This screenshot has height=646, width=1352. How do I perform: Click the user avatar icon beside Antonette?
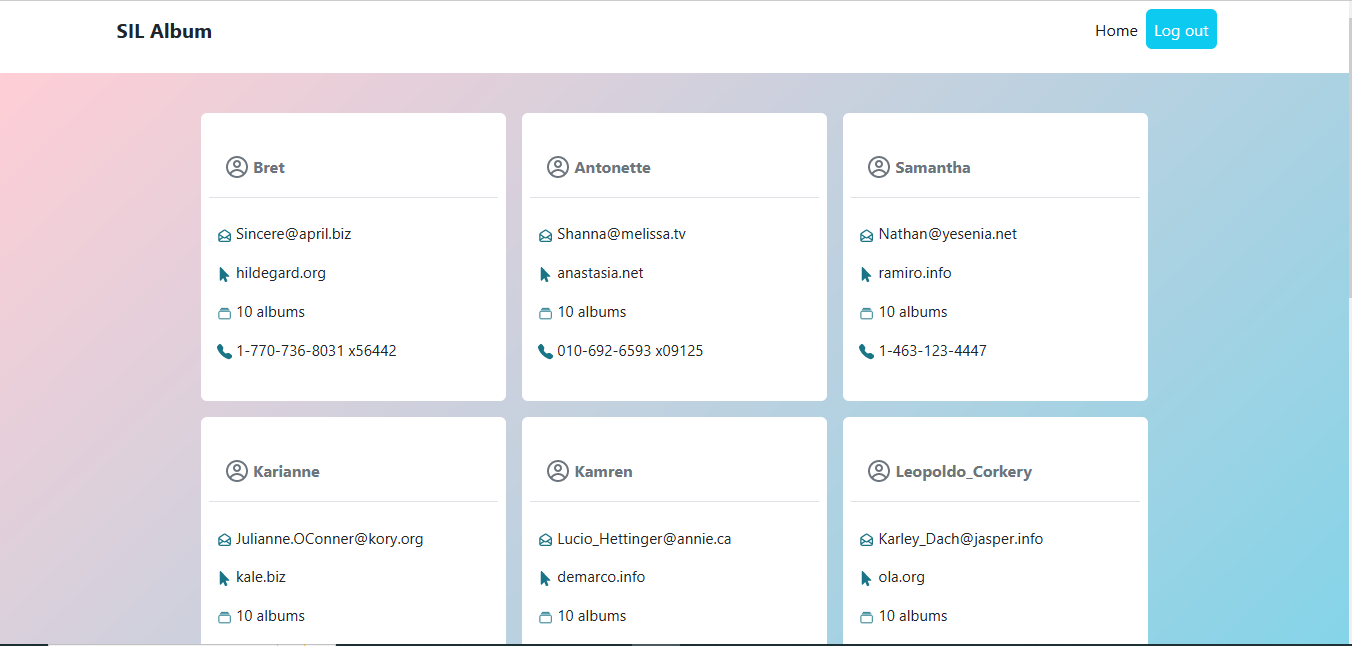coord(558,167)
